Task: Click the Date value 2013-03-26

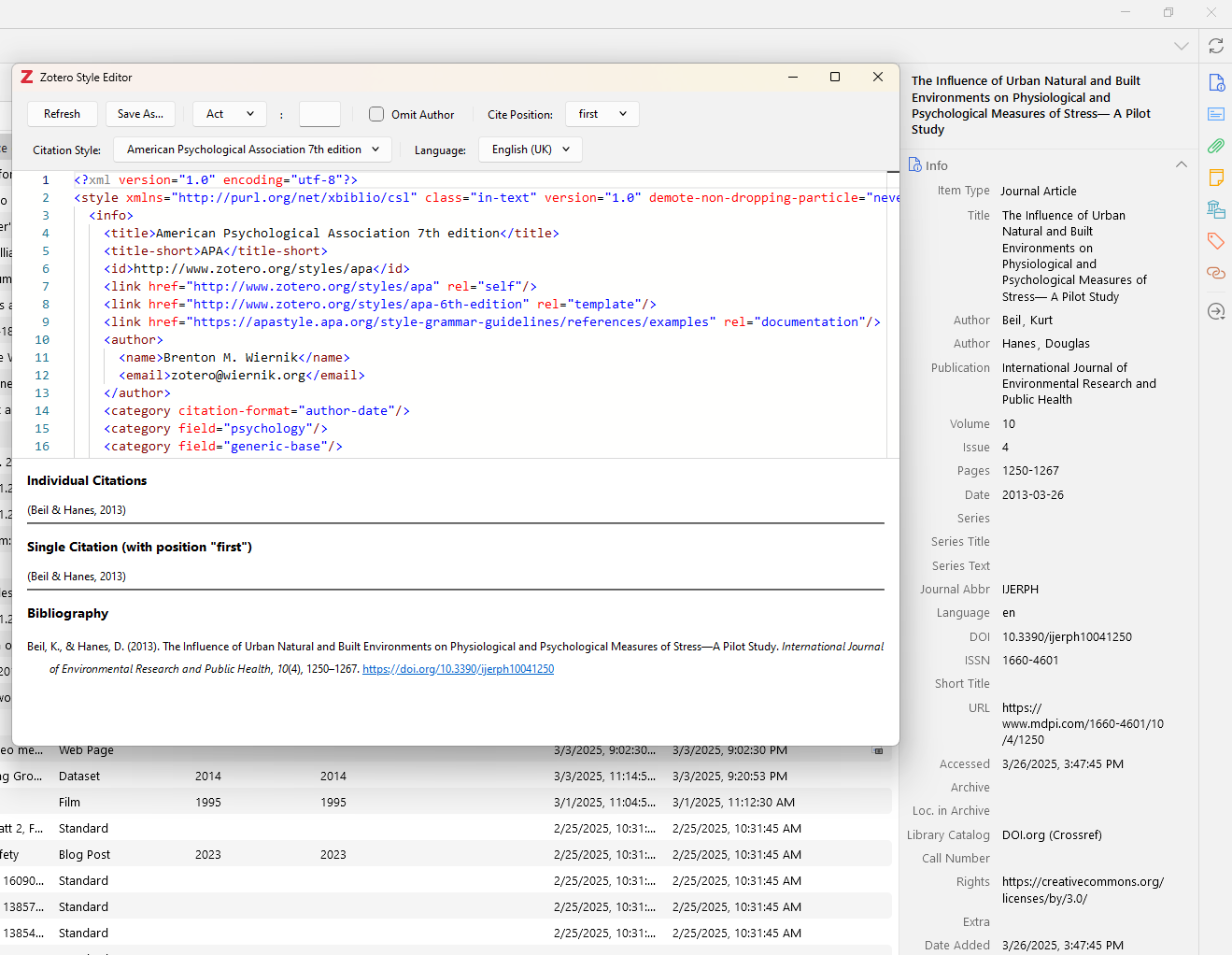Action: [1033, 495]
